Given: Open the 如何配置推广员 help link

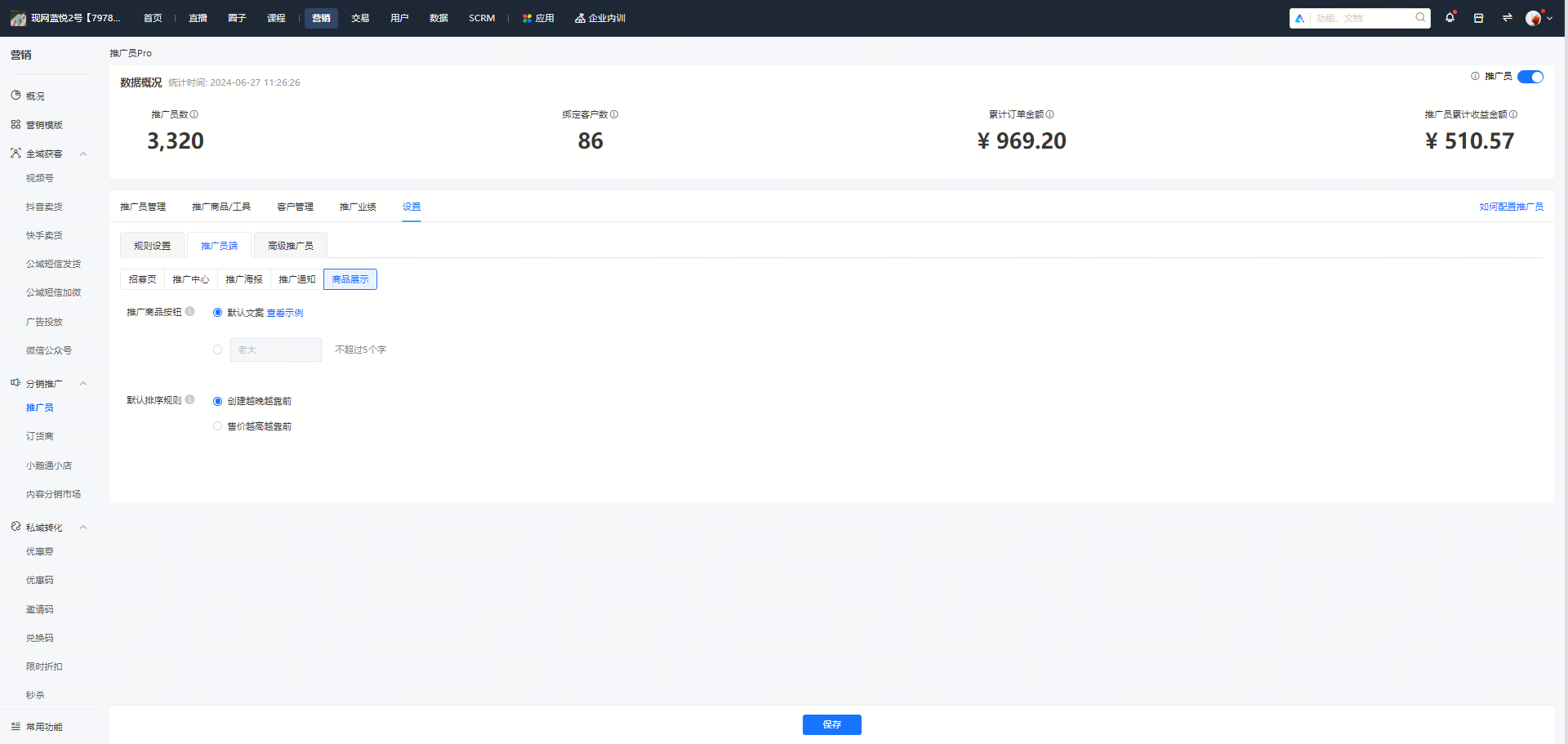Looking at the screenshot, I should (x=1512, y=207).
